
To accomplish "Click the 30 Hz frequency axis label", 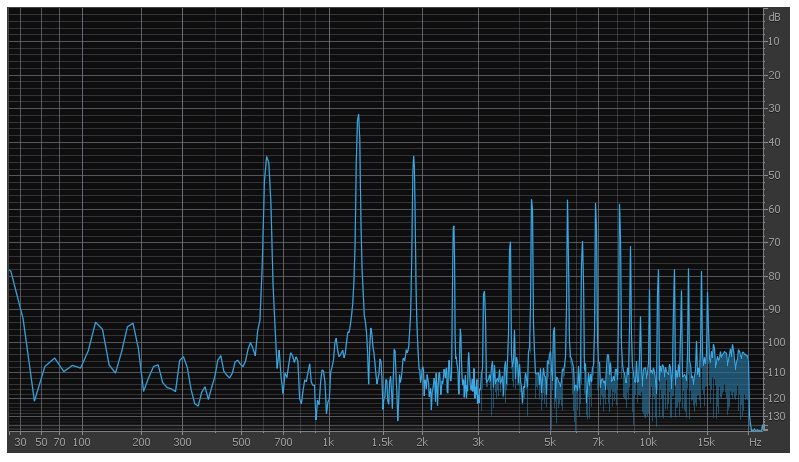I will tap(20, 442).
